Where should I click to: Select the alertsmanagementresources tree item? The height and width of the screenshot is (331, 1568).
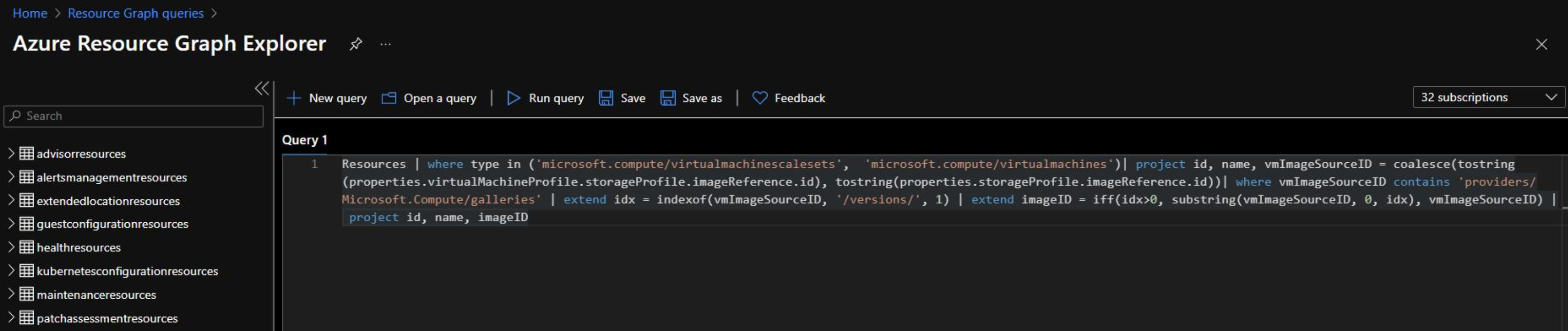coord(111,178)
